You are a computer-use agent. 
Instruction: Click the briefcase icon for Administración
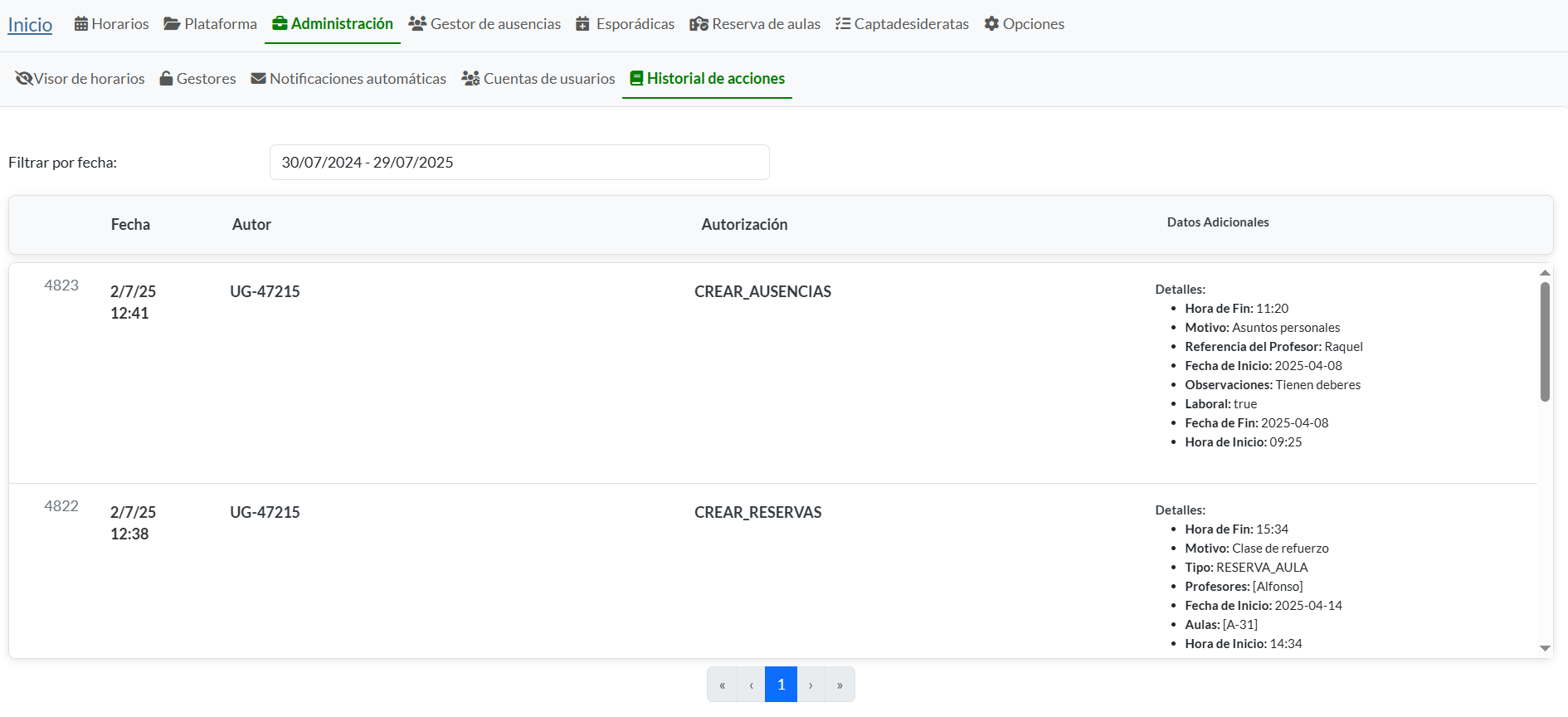point(280,24)
